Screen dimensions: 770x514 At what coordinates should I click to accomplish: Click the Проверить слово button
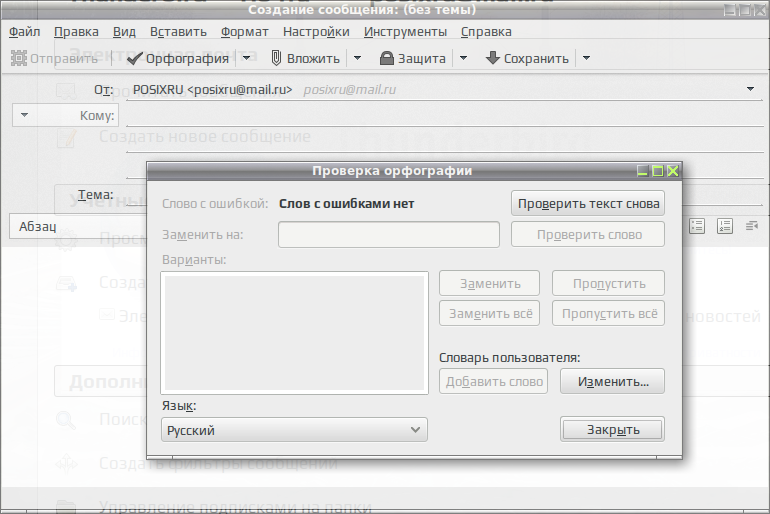click(588, 235)
